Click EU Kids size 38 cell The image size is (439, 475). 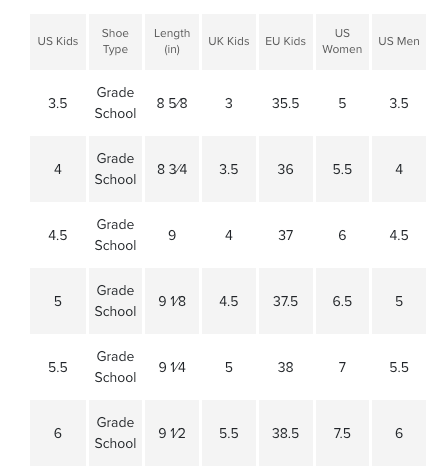click(286, 367)
